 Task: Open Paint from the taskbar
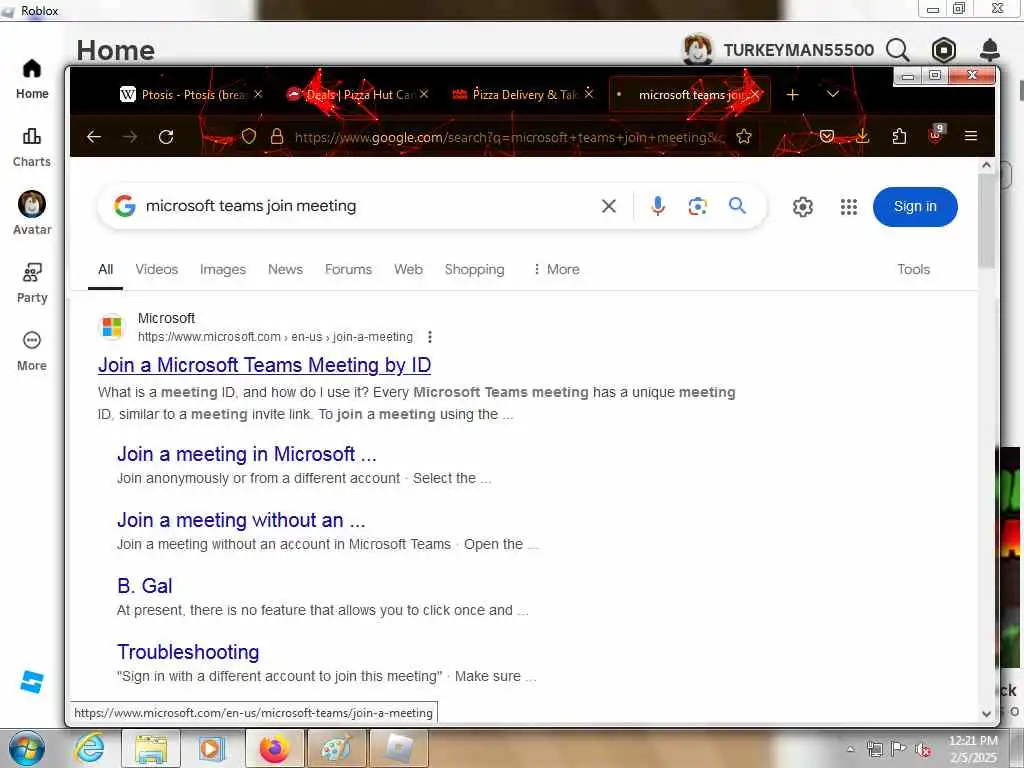pos(336,748)
